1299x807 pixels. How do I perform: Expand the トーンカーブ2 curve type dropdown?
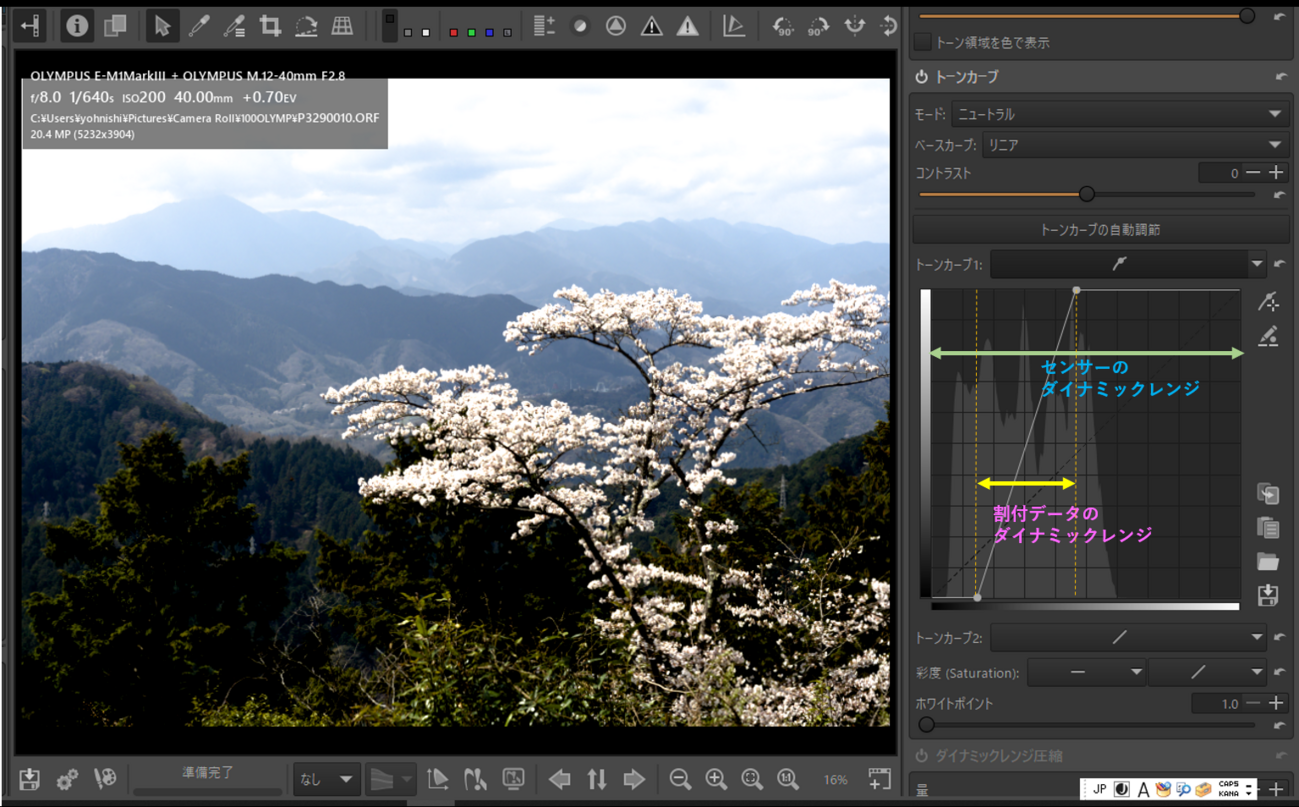(x=1256, y=637)
